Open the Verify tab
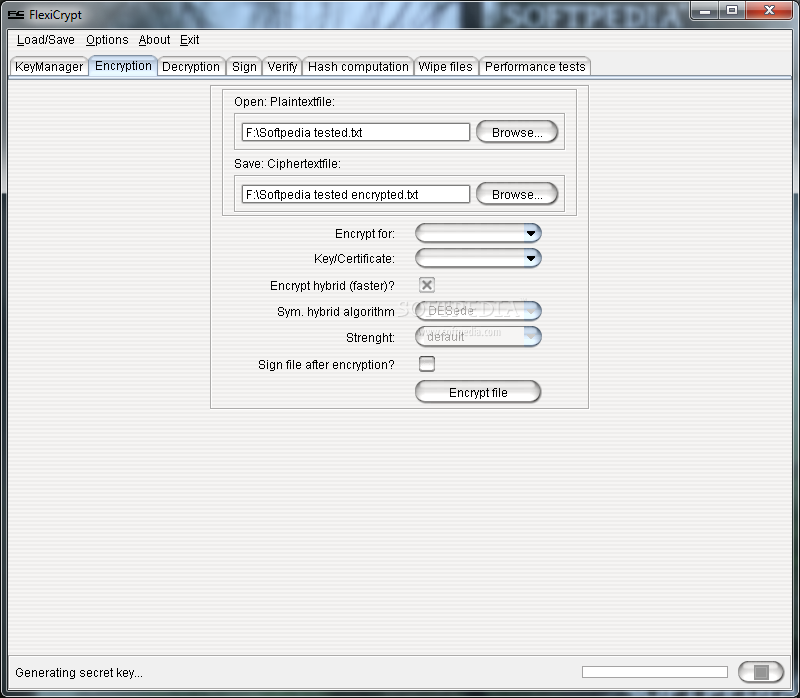Viewport: 800px width, 698px height. click(x=282, y=67)
